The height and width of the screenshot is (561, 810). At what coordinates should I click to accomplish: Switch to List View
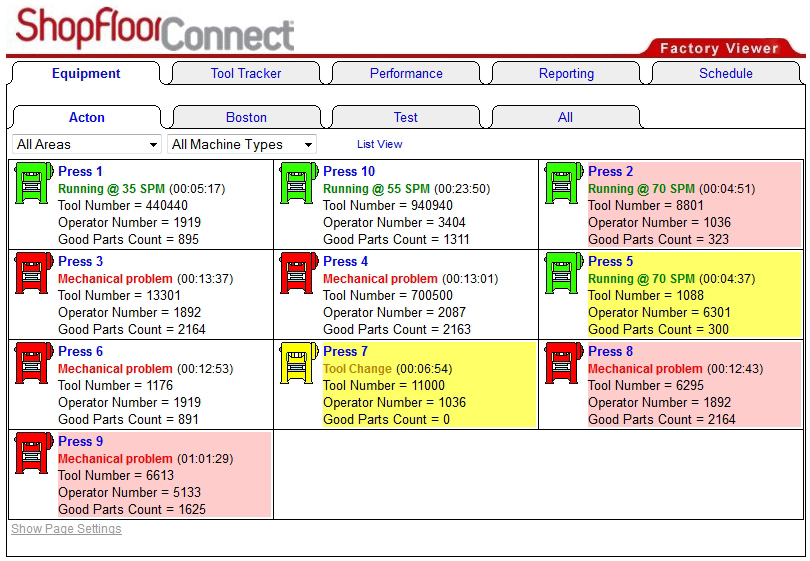[x=380, y=144]
